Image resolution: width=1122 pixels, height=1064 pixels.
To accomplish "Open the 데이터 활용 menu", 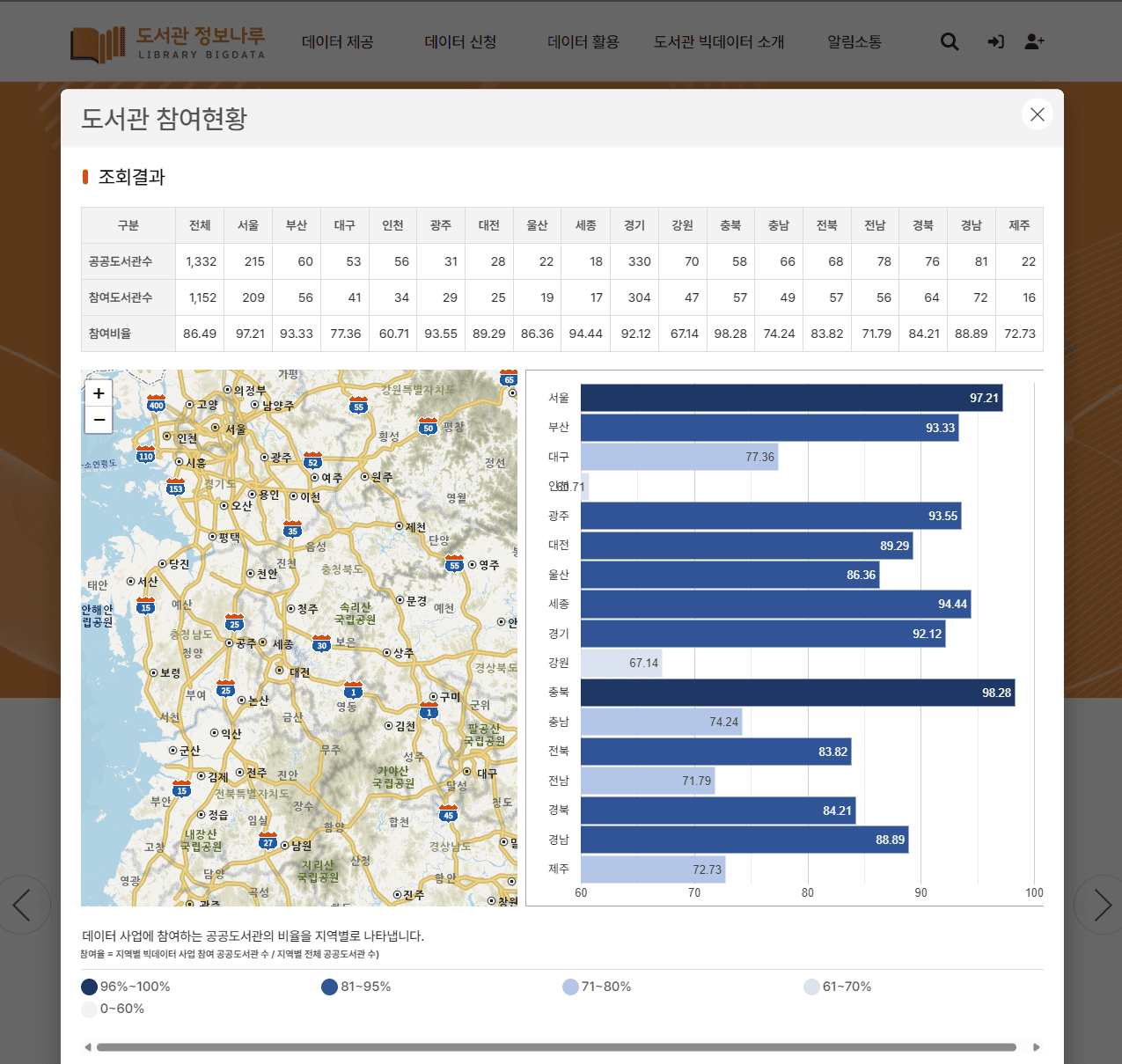I will pos(583,41).
